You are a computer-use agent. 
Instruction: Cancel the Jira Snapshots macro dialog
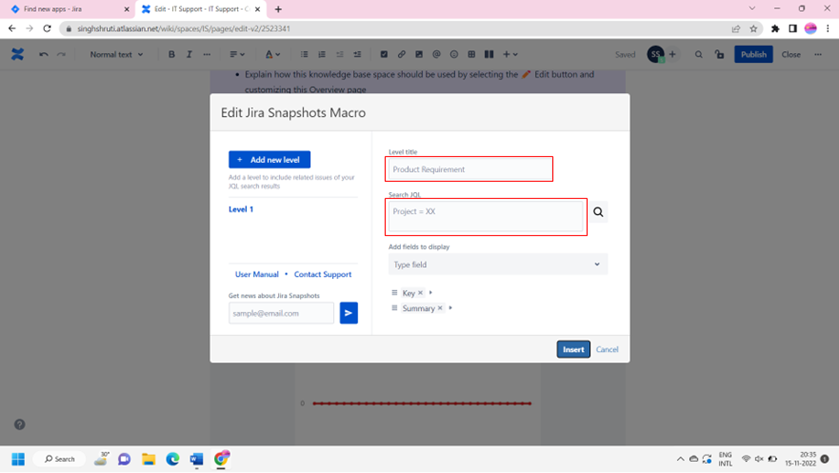point(607,349)
